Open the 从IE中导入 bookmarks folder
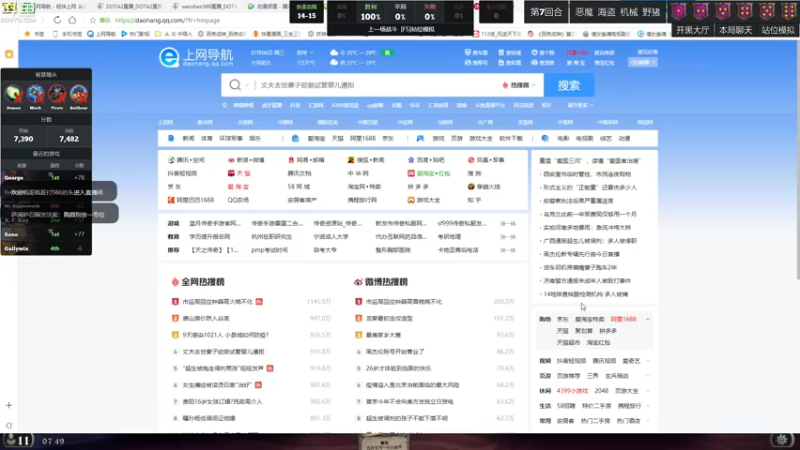This screenshot has height=450, width=800. click(173, 34)
